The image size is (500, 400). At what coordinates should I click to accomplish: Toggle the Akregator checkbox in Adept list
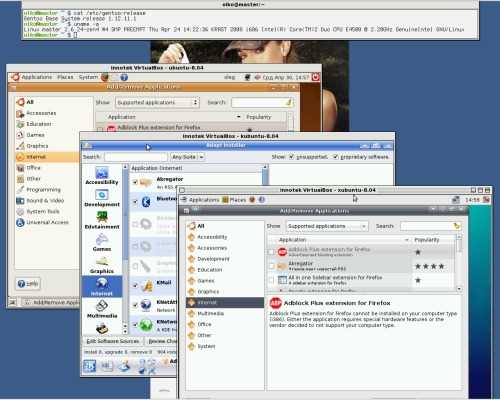tap(135, 182)
